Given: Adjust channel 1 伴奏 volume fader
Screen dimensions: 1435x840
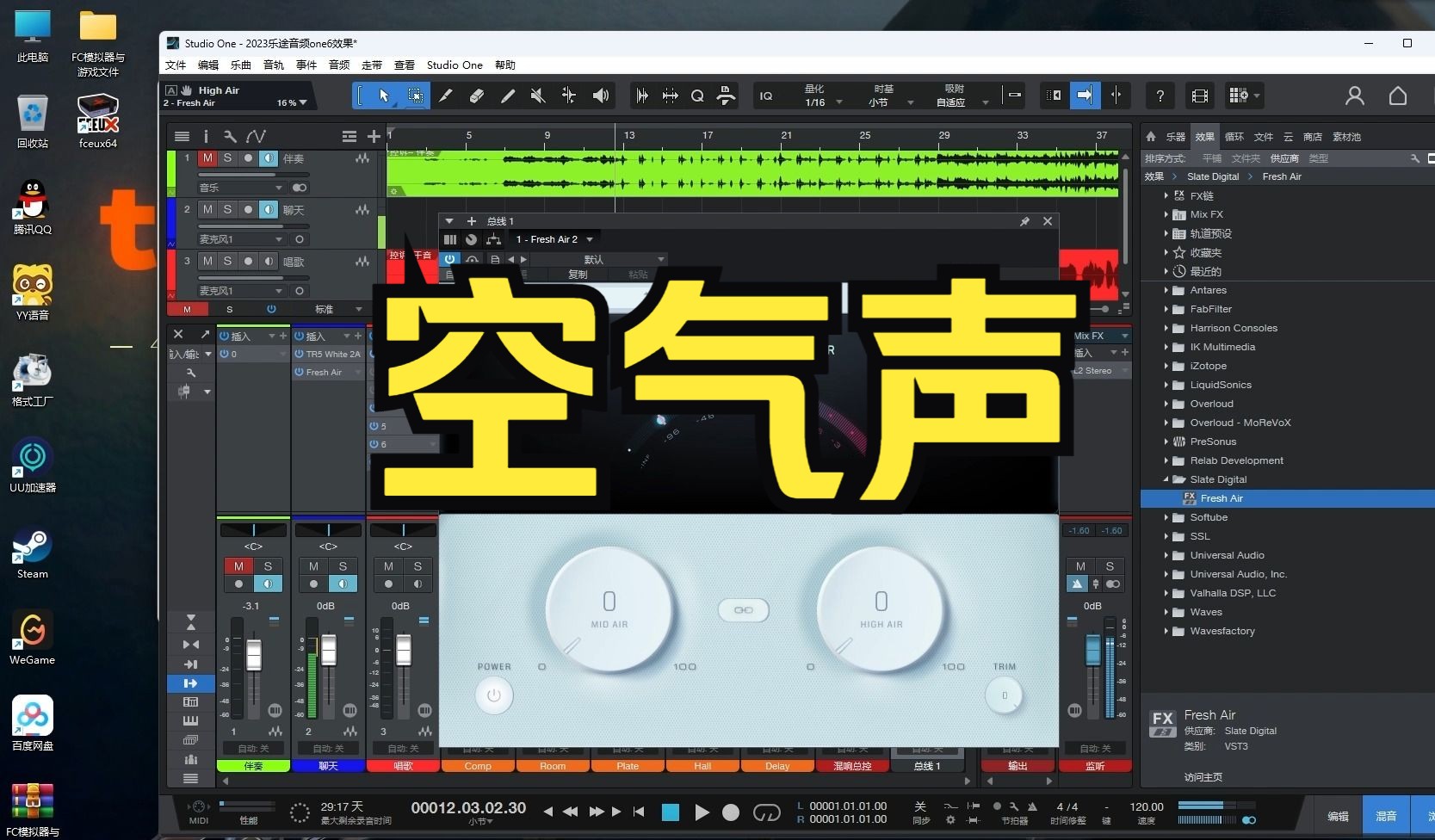Looking at the screenshot, I should point(254,654).
